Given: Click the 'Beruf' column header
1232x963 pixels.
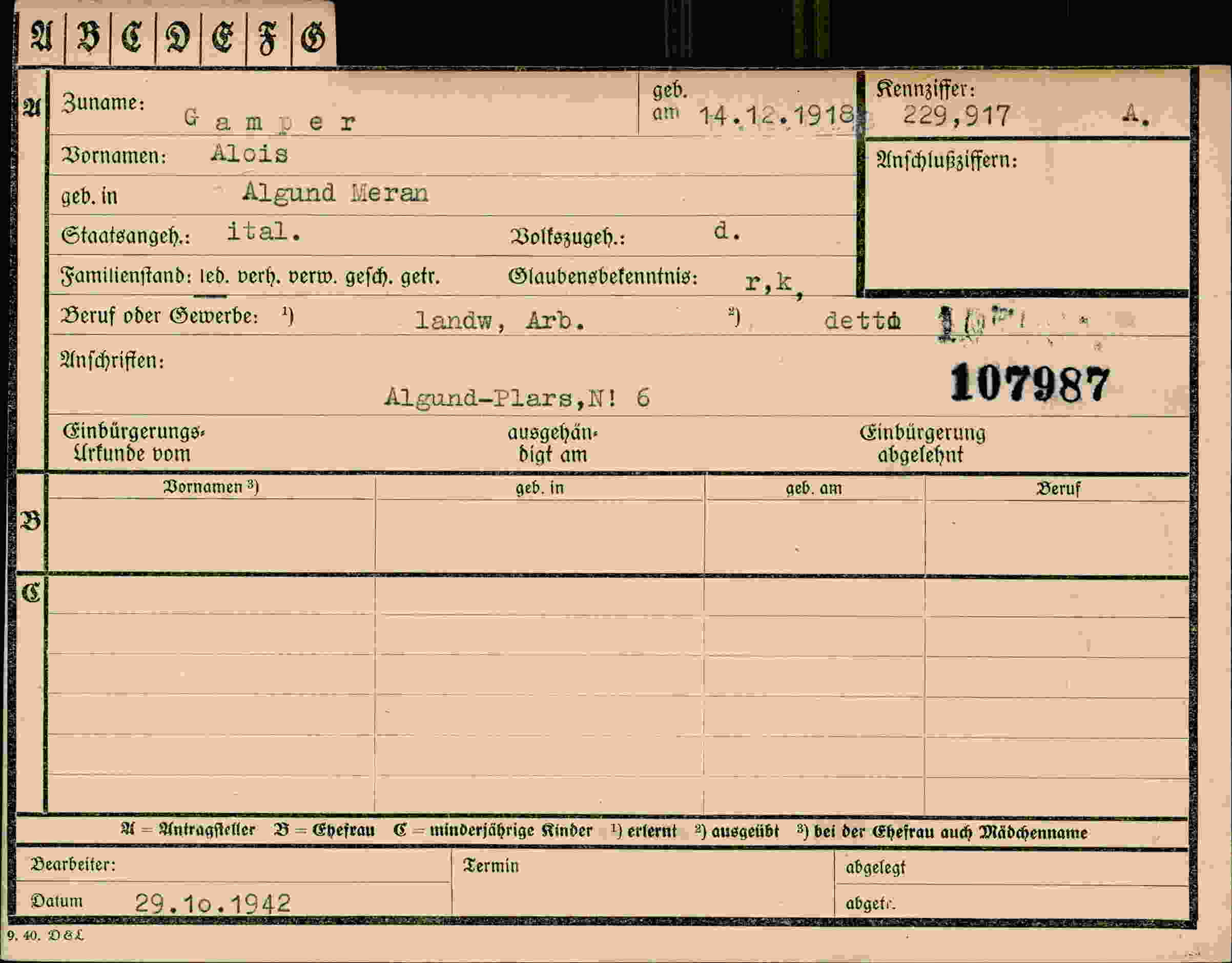Looking at the screenshot, I should click(1058, 489).
